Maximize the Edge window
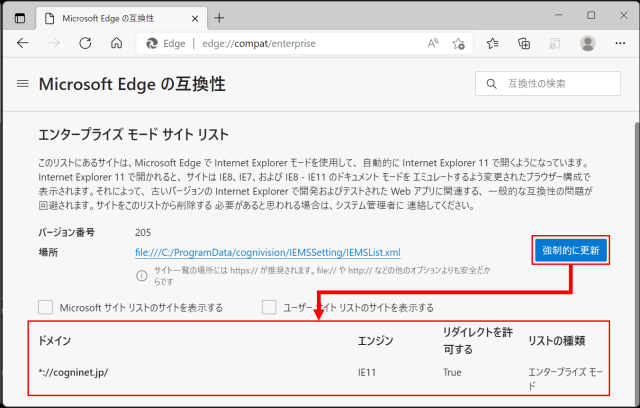The height and width of the screenshot is (408, 640). point(591,15)
